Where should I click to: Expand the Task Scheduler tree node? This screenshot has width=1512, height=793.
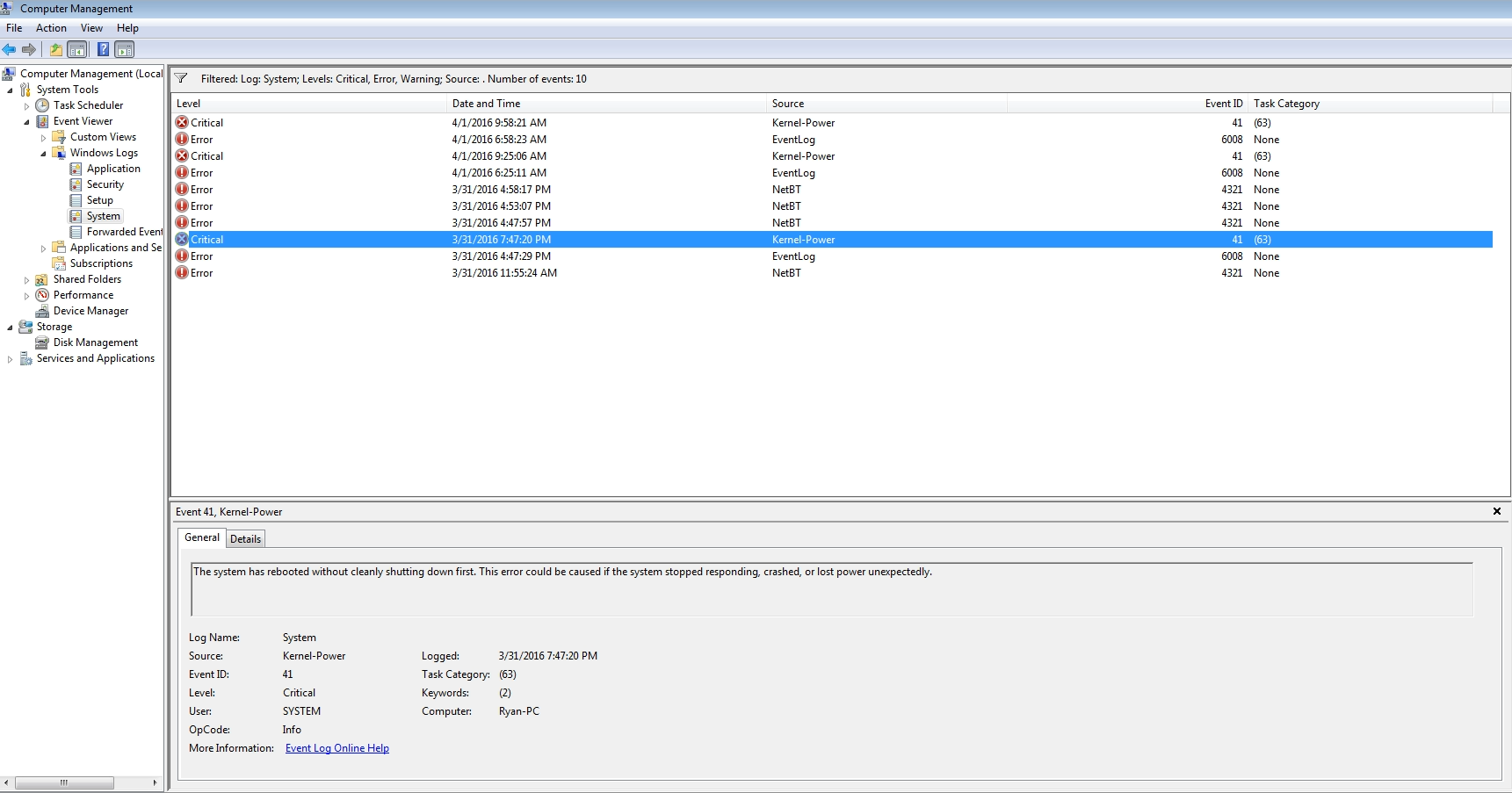point(26,106)
